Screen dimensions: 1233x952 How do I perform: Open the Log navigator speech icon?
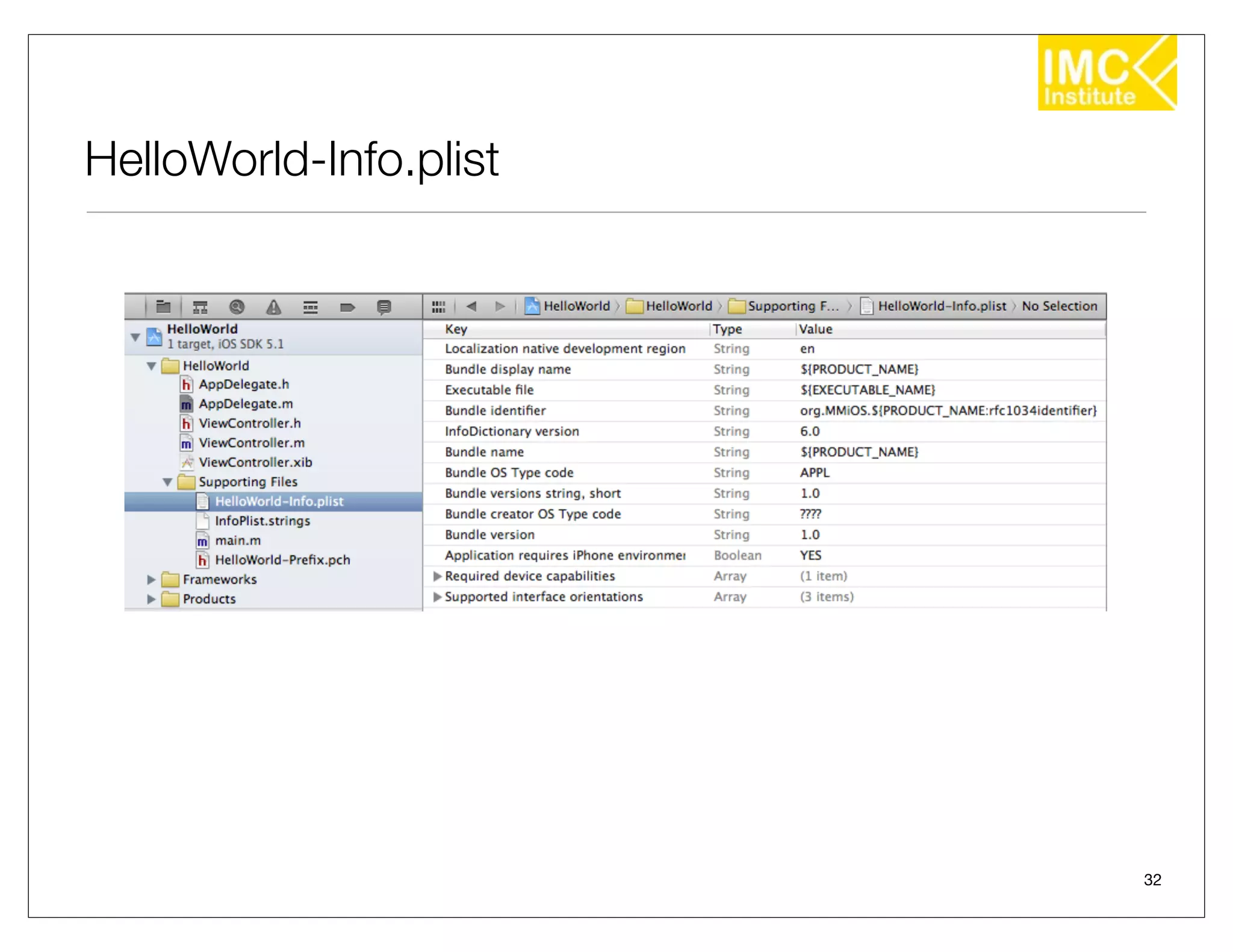pyautogui.click(x=384, y=308)
